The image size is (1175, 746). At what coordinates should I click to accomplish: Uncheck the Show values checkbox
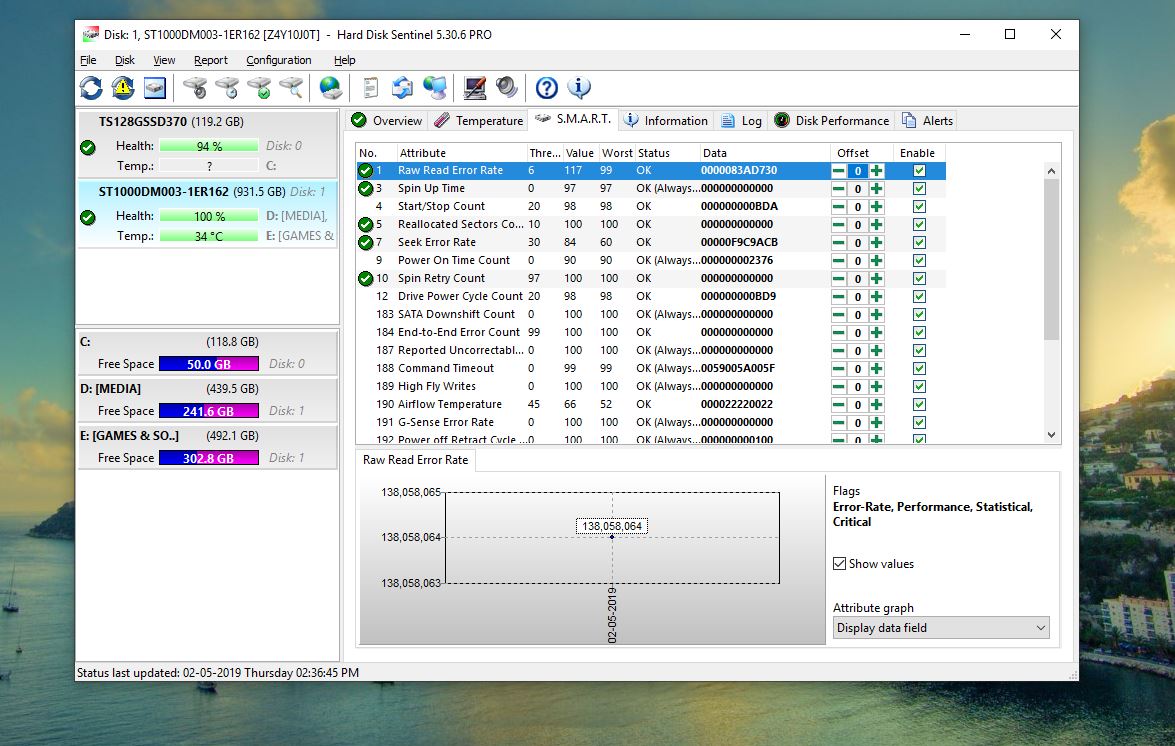(840, 564)
